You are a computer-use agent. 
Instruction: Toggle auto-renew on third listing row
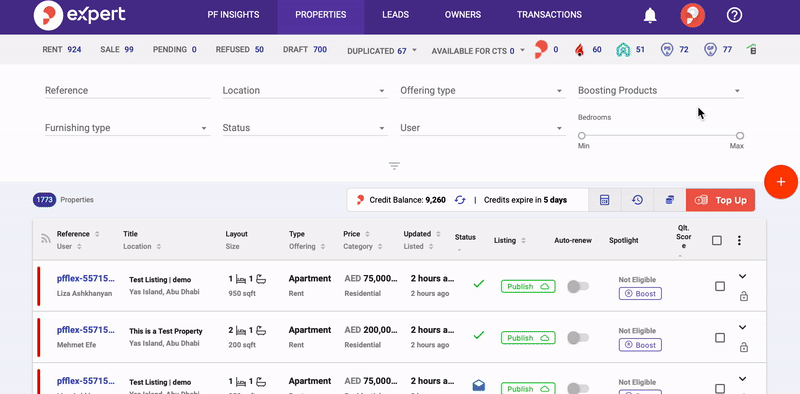tap(578, 388)
